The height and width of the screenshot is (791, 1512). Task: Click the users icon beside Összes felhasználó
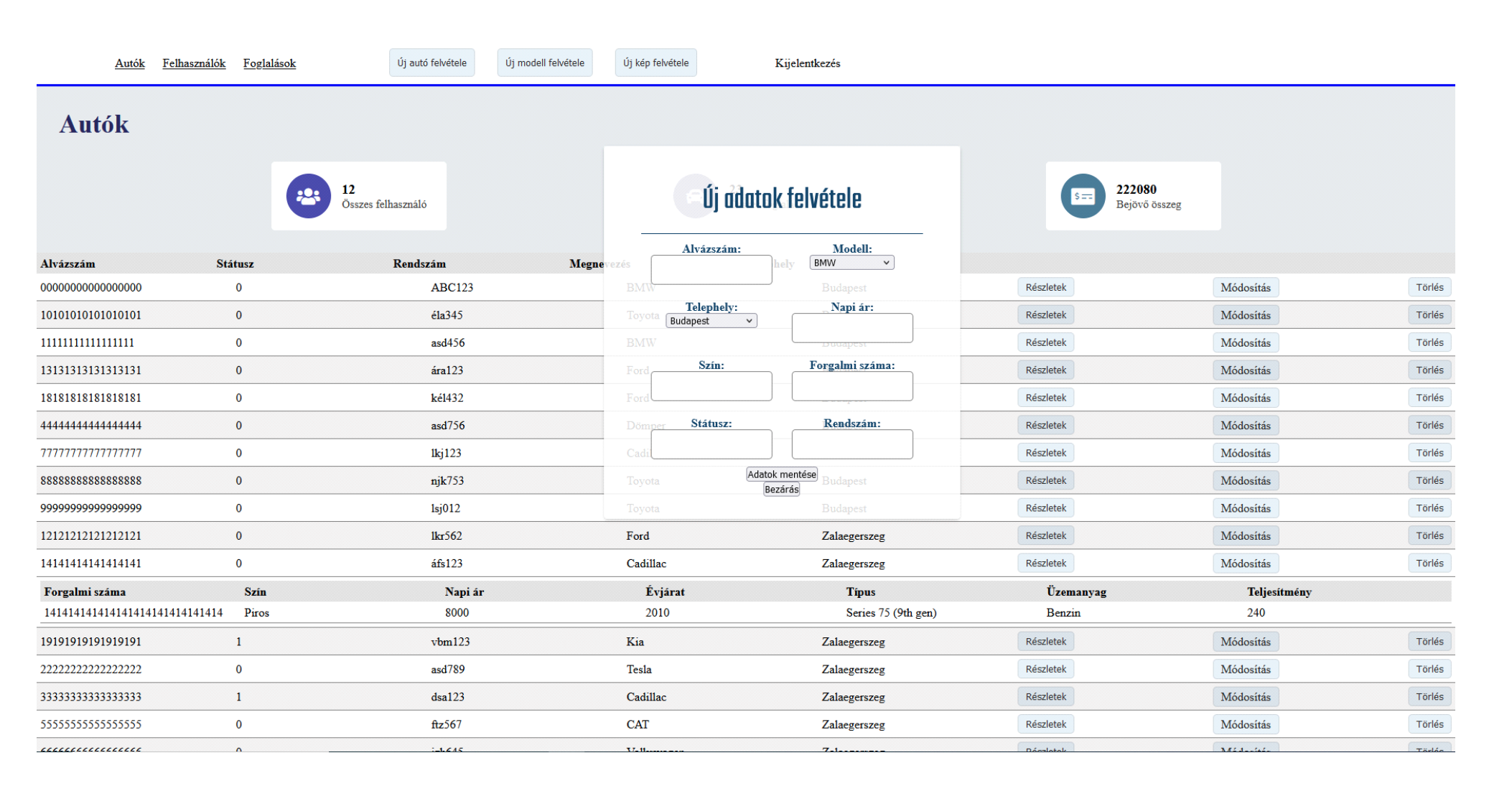click(308, 196)
